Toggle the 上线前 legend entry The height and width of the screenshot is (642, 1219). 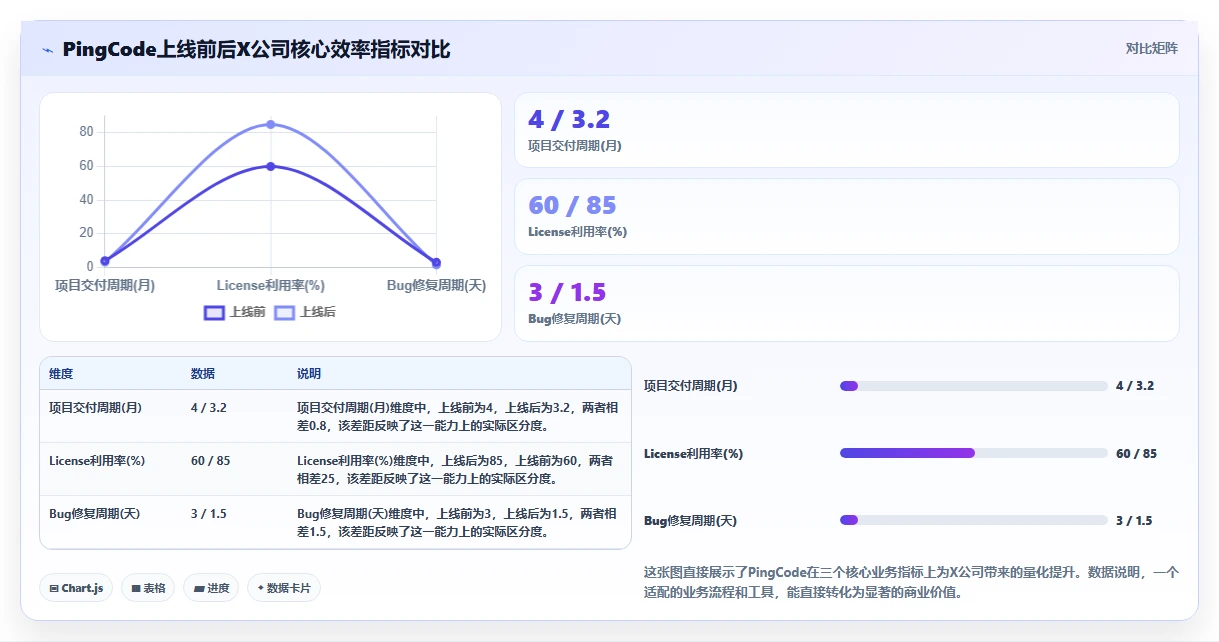235,312
